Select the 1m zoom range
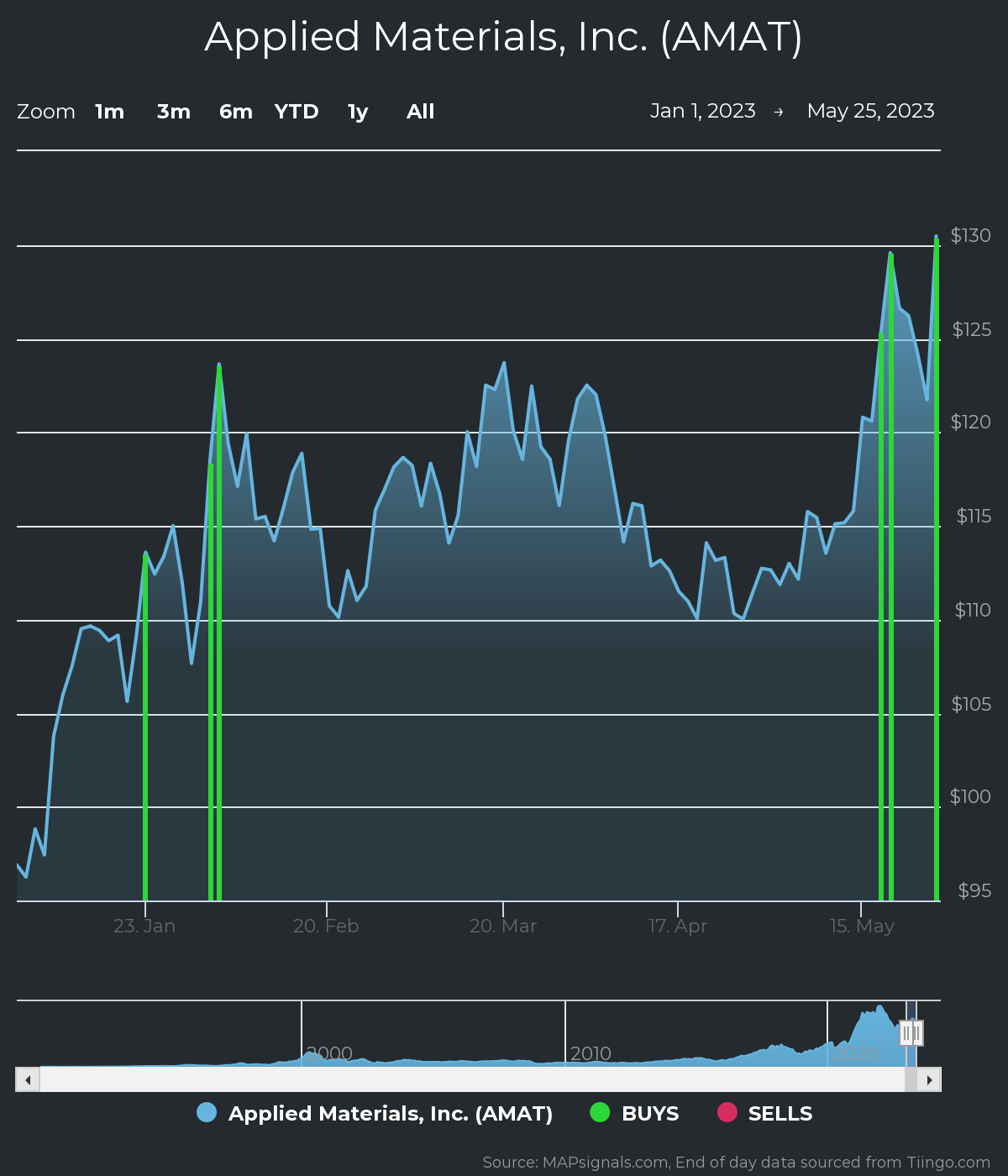Image resolution: width=1008 pixels, height=1176 pixels. point(110,112)
